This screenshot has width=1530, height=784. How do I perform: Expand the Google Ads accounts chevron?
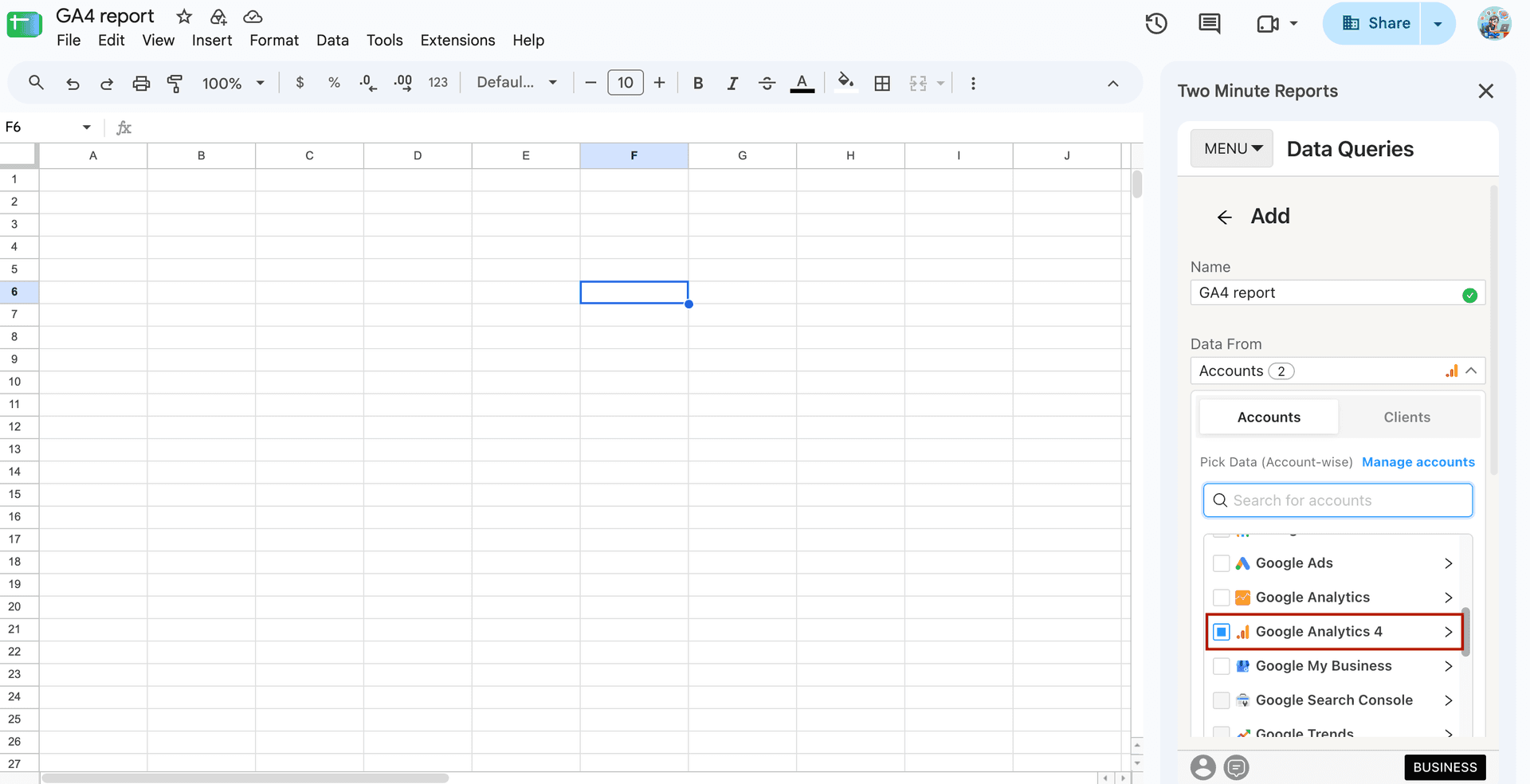[x=1449, y=563]
